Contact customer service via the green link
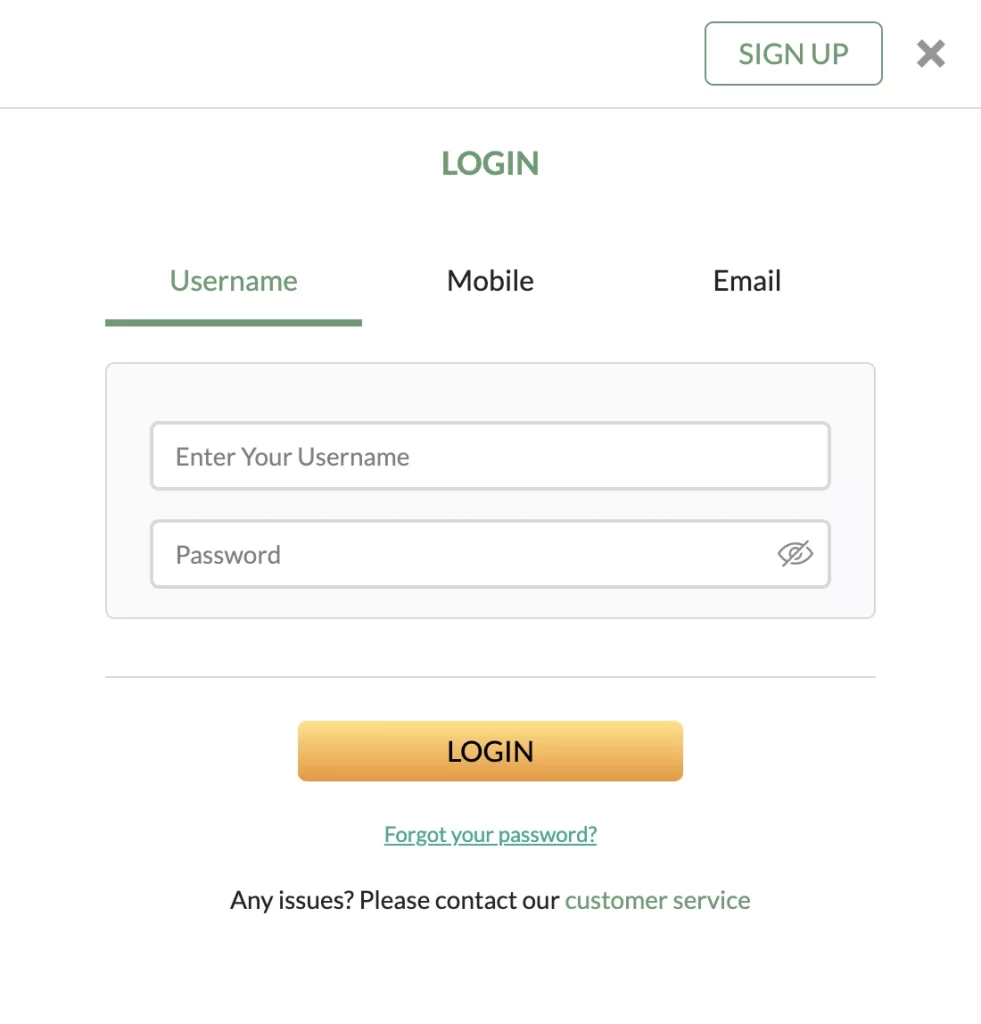Screen dimensions: 981x1024 coord(657,899)
